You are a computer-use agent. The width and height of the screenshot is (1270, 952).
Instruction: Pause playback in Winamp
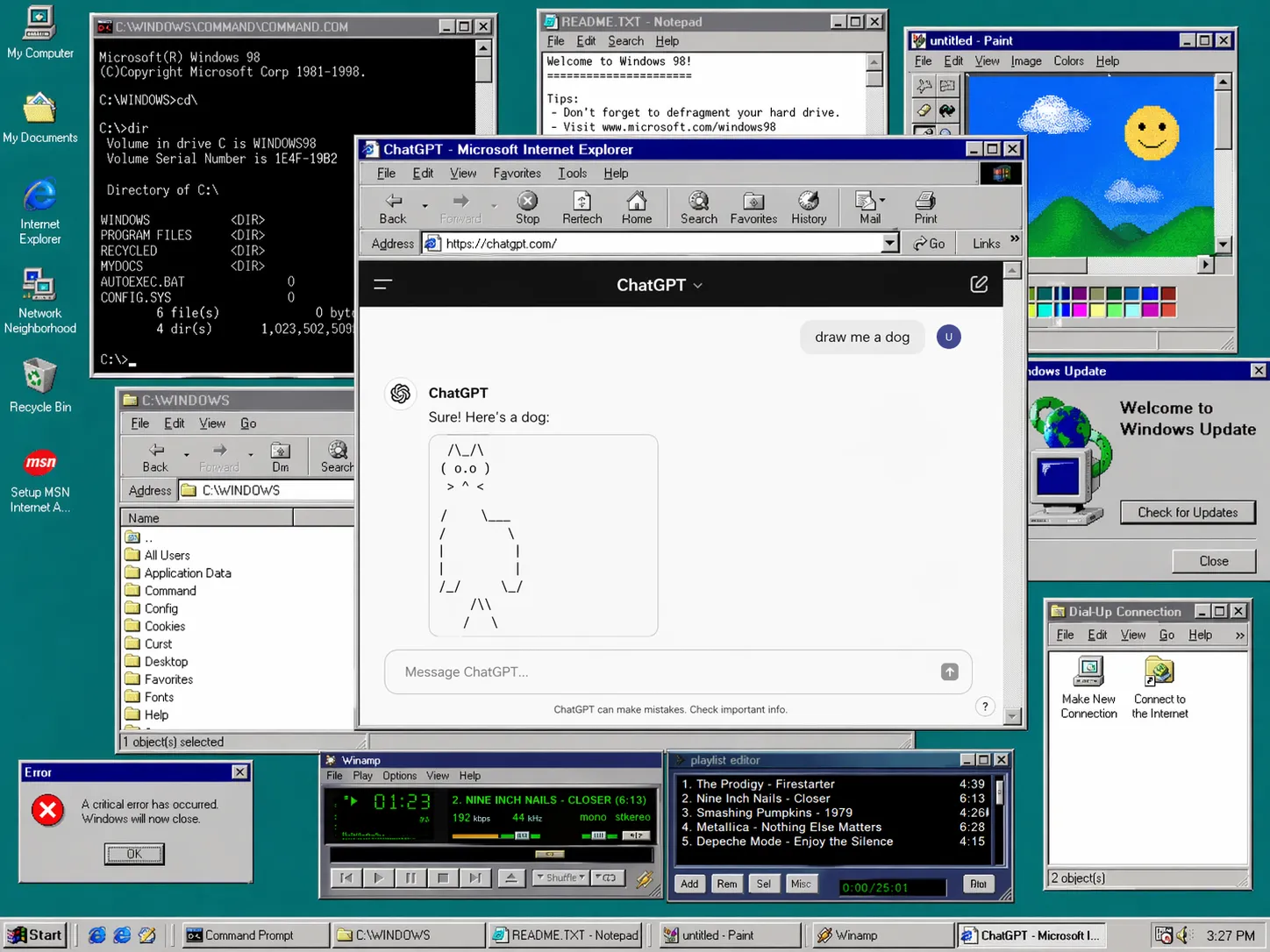(410, 877)
